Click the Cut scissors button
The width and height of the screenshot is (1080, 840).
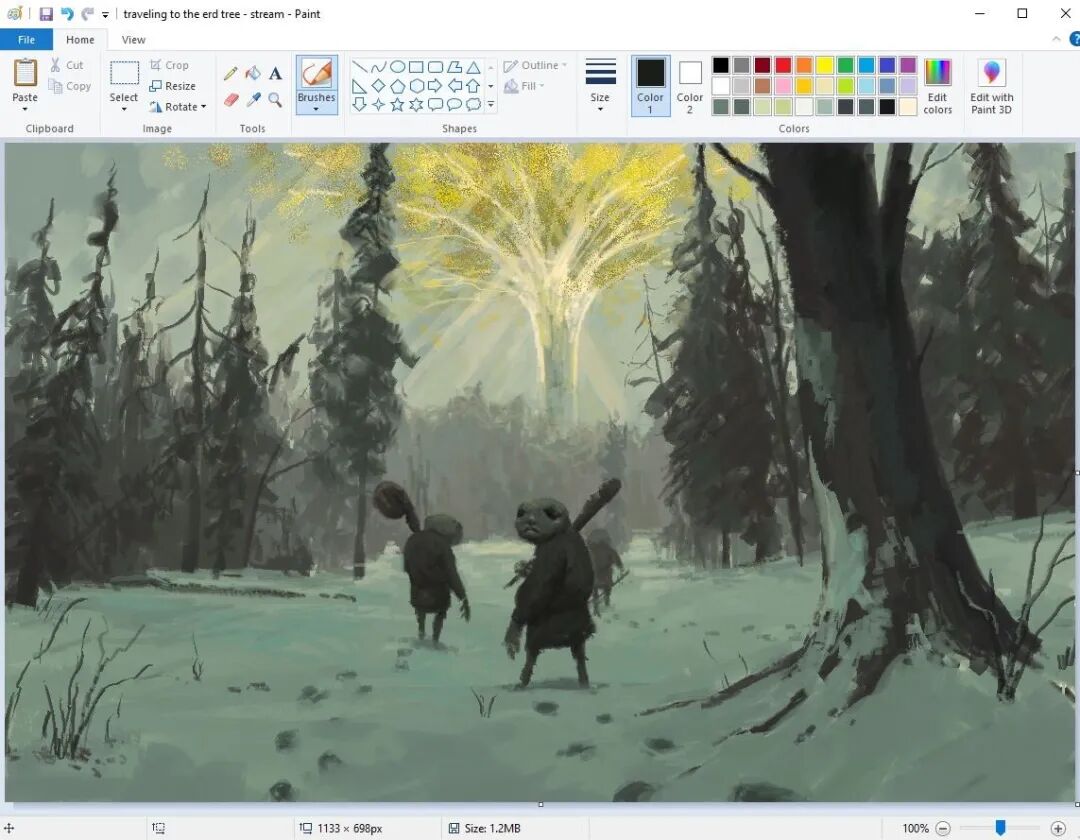point(67,65)
